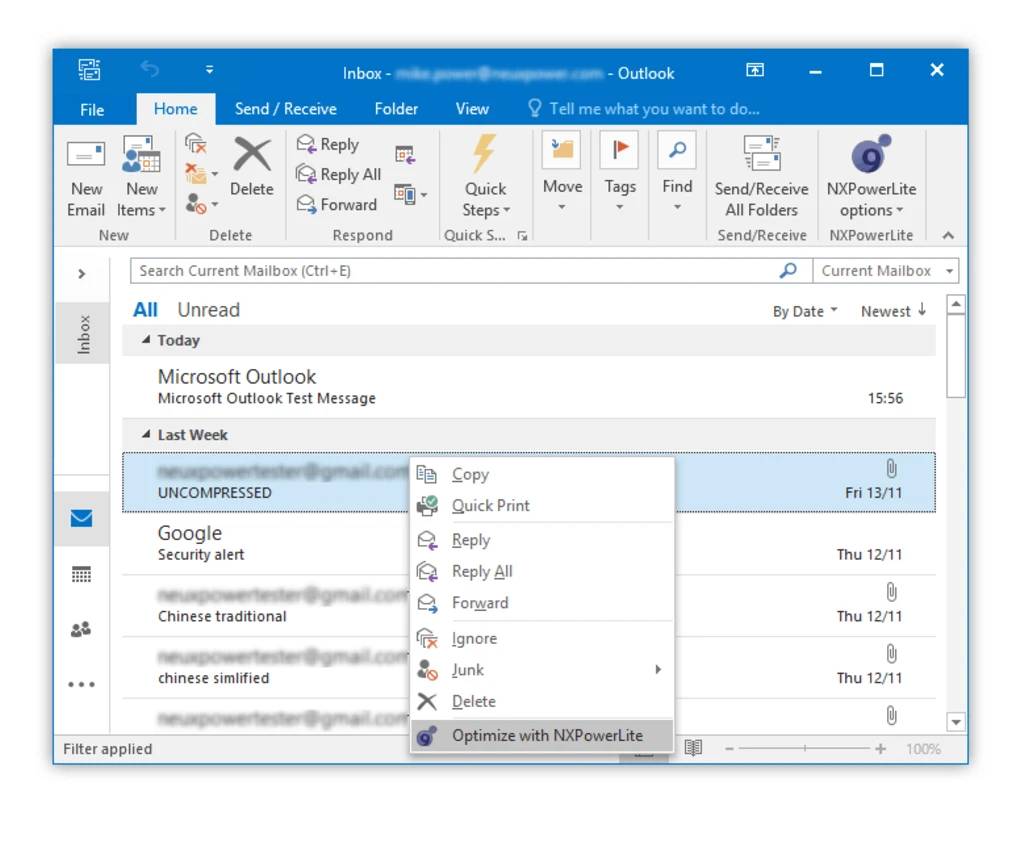
Task: Collapse the Last Week group
Action: point(147,435)
